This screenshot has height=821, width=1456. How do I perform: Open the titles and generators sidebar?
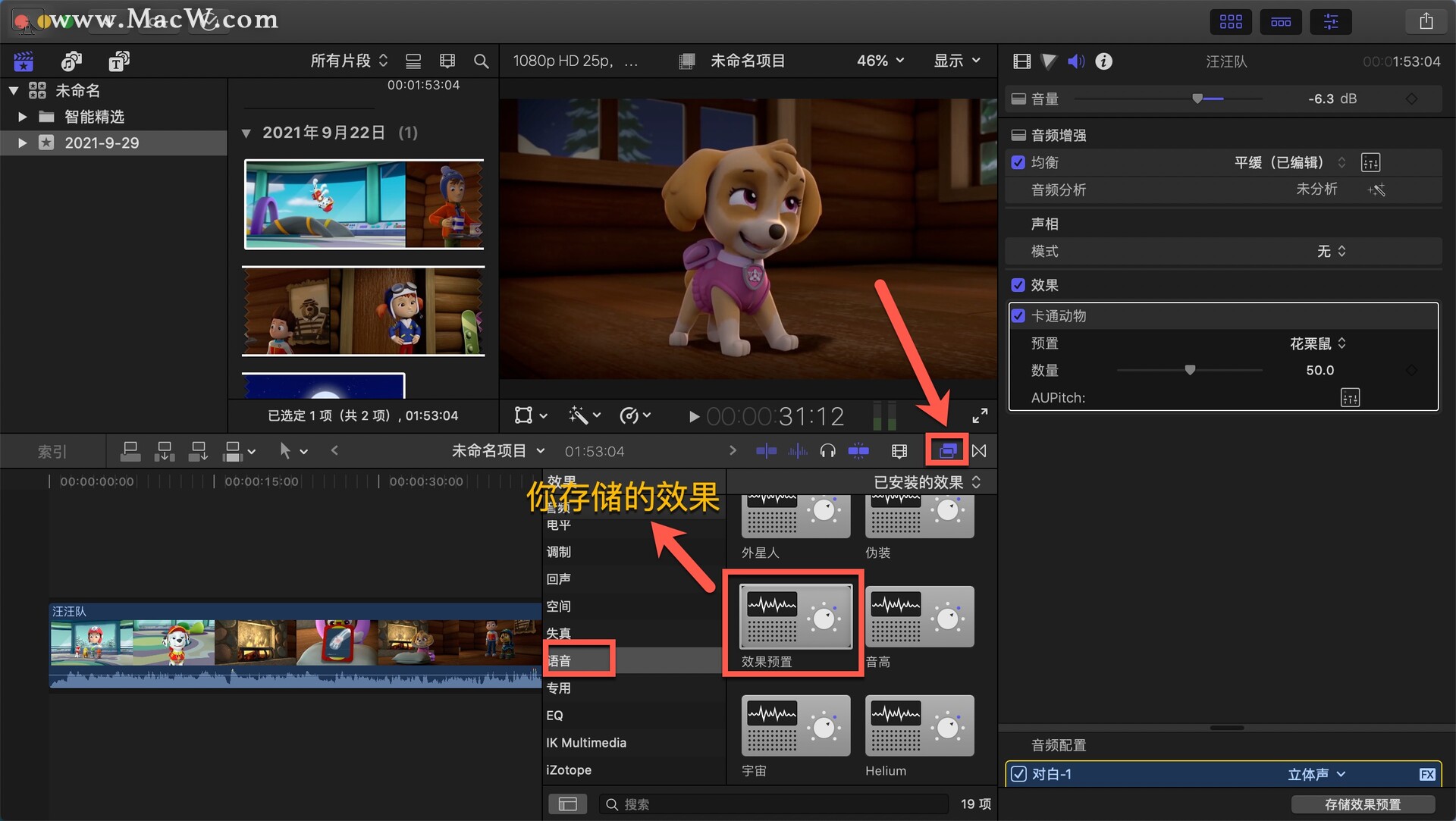(x=119, y=61)
